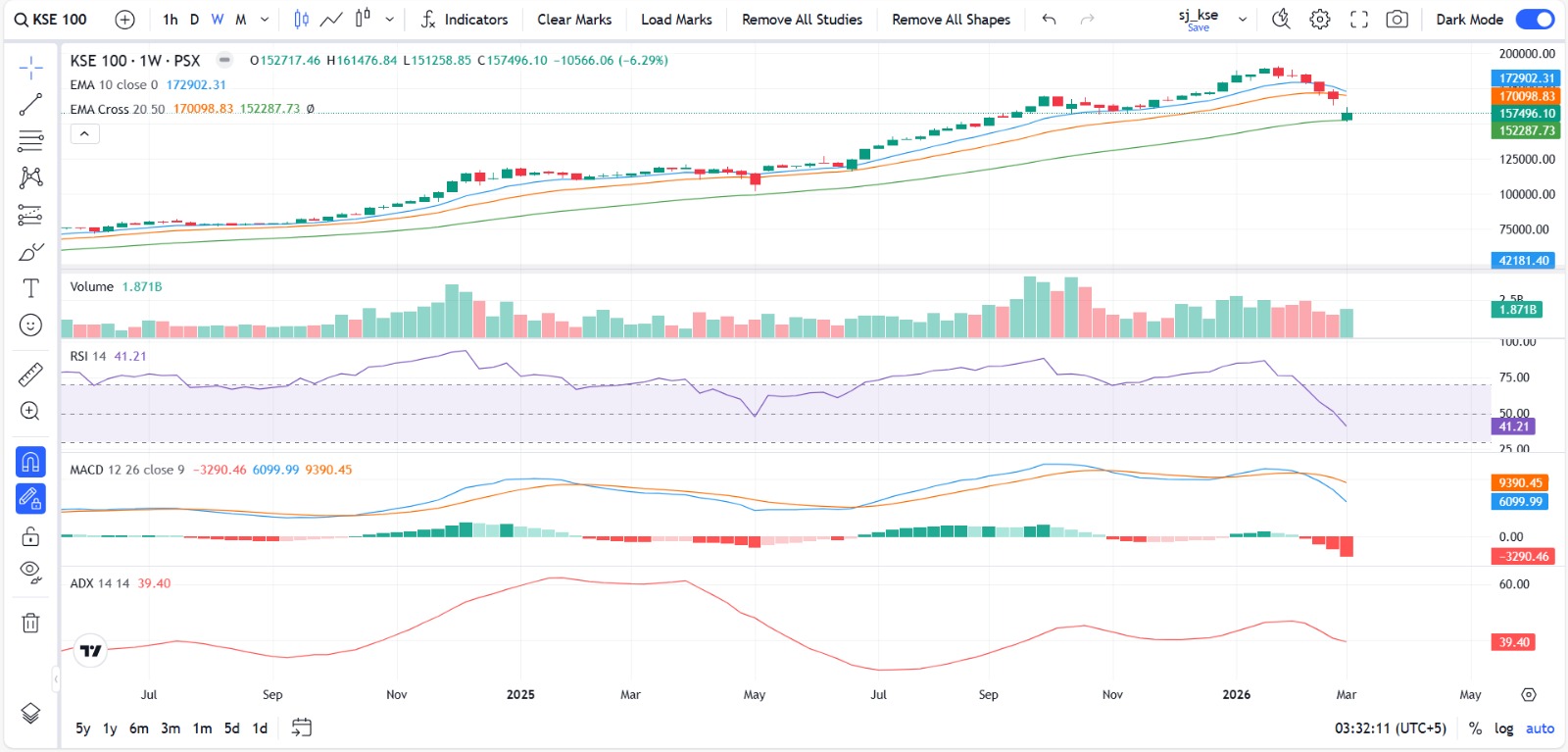Screen dimensions: 1568x752
Task: Pick the ruler measure tool
Action: 30,375
